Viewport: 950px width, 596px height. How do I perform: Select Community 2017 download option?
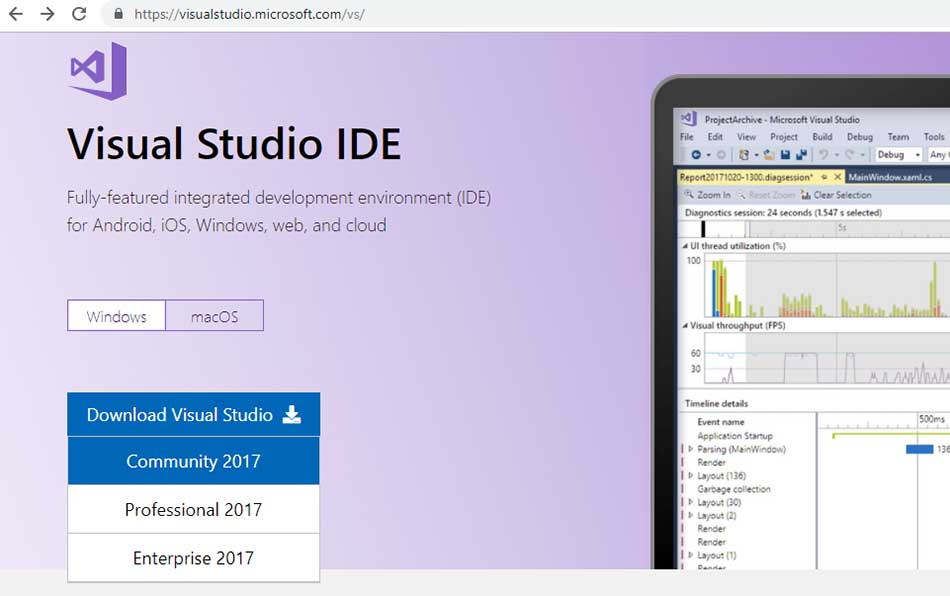[x=193, y=461]
